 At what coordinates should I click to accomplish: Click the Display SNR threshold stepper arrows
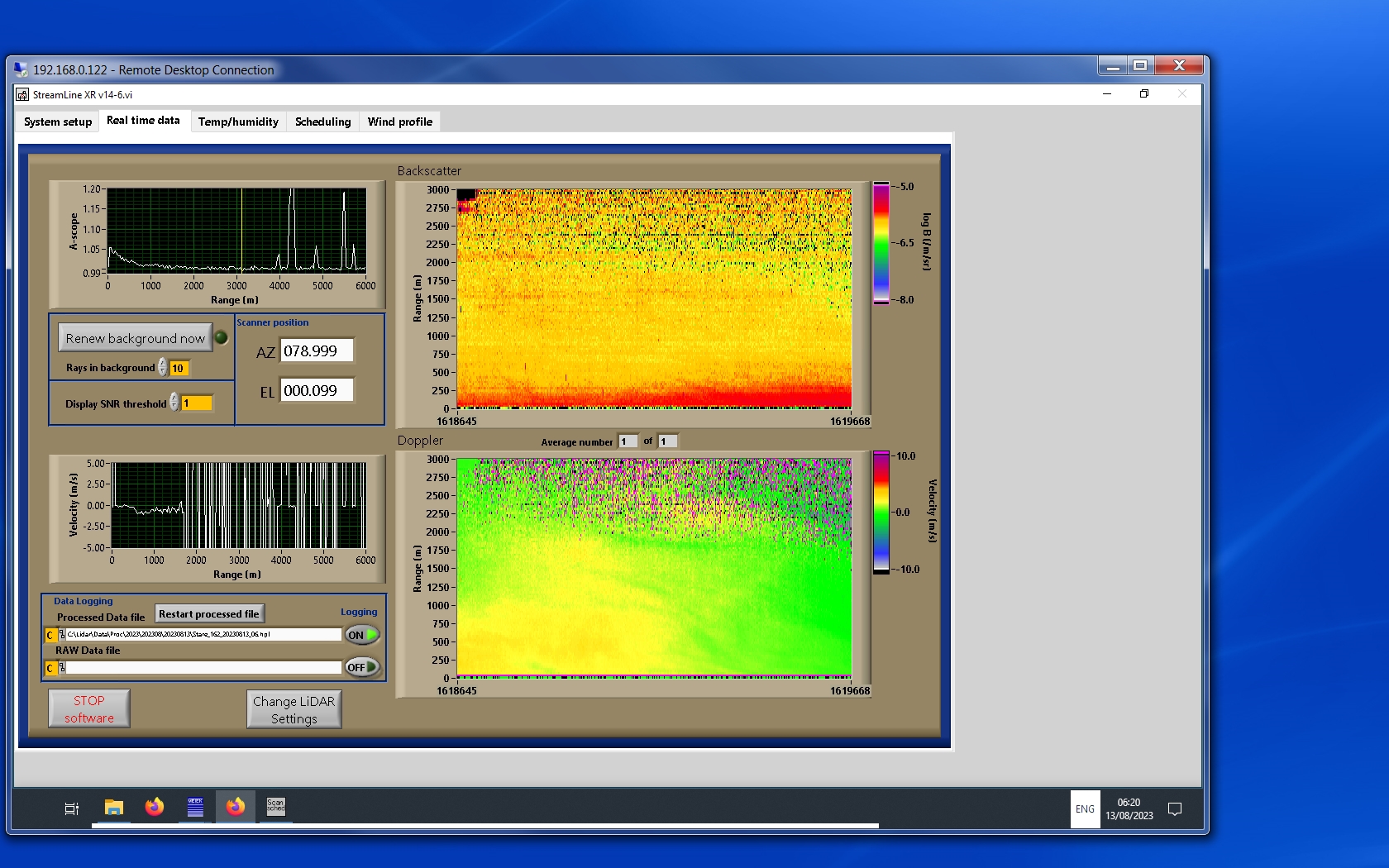pos(174,403)
